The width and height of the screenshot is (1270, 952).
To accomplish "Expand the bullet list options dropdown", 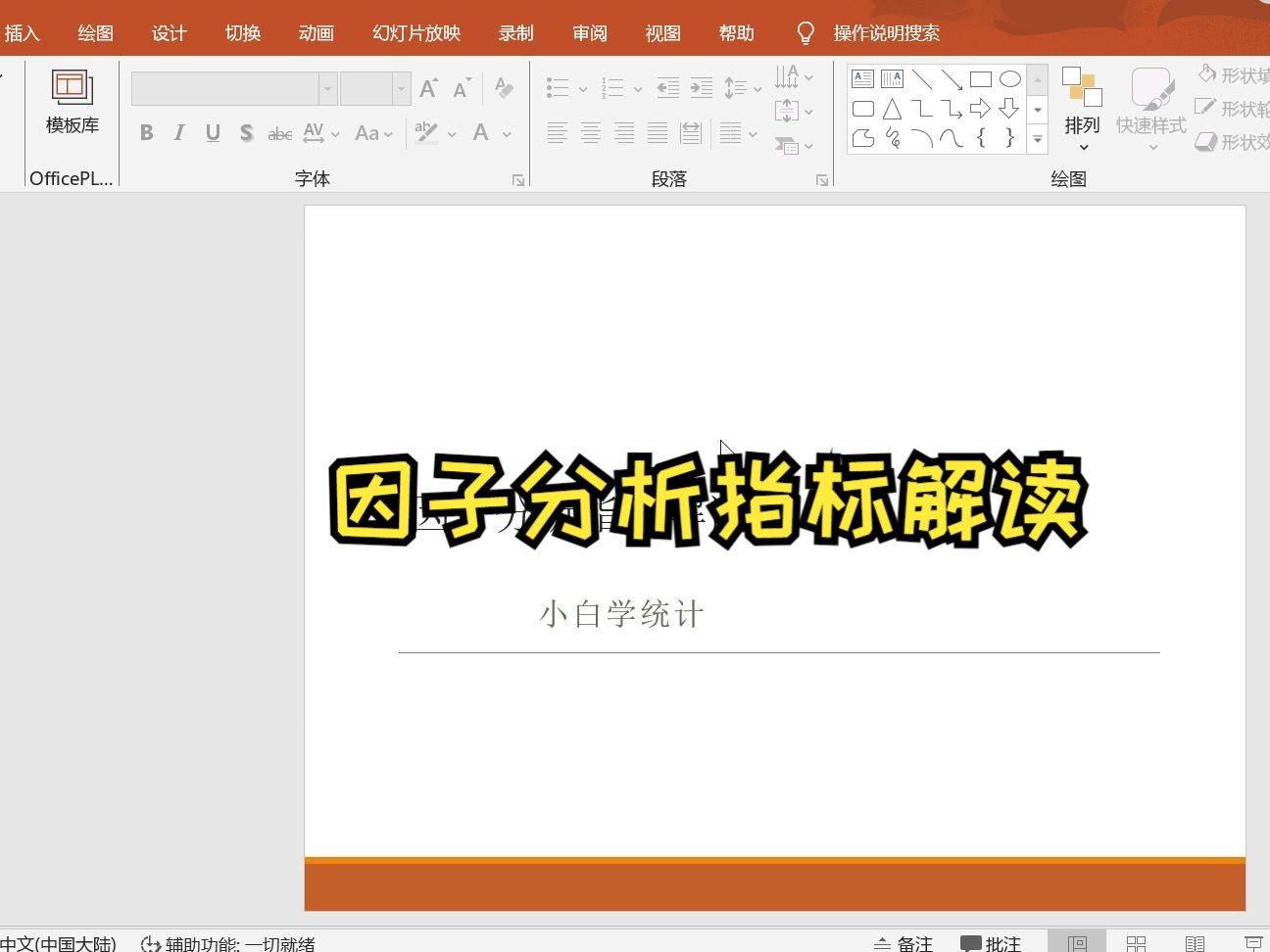I will (x=582, y=87).
